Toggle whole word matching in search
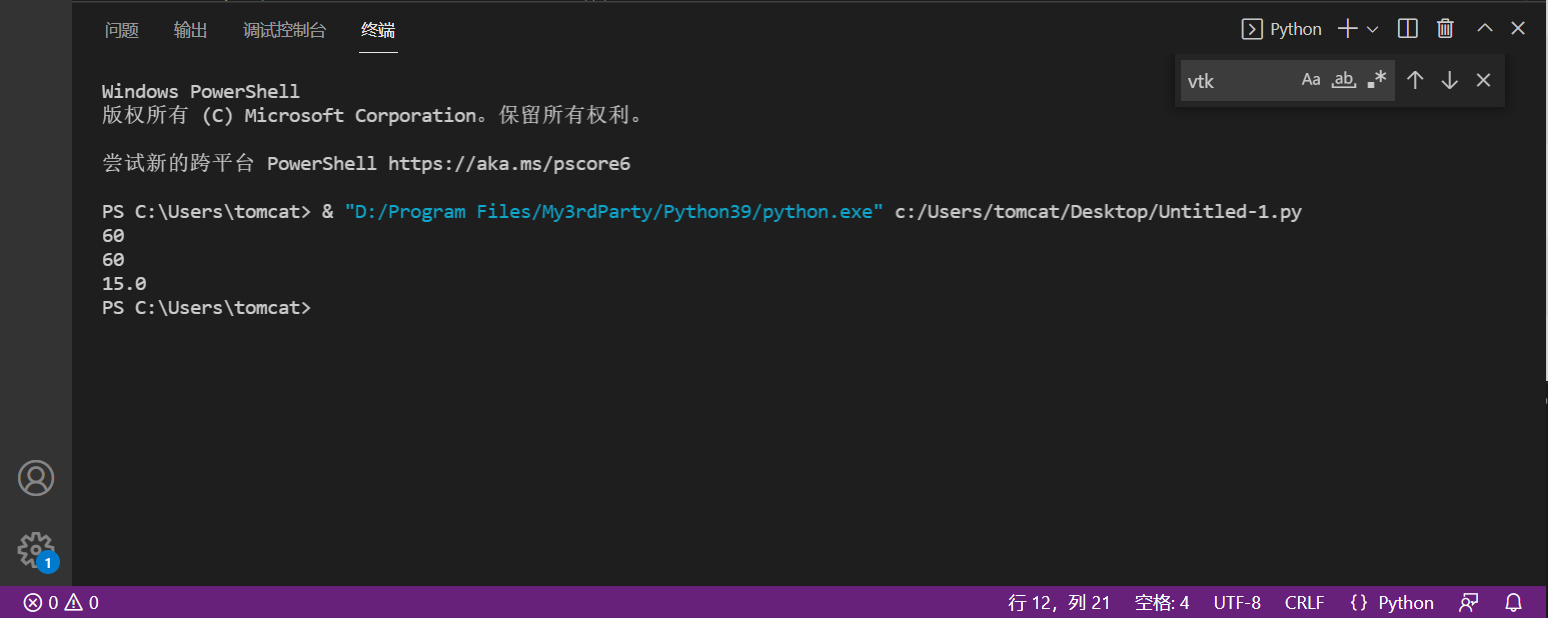1548x618 pixels. 1343,79
